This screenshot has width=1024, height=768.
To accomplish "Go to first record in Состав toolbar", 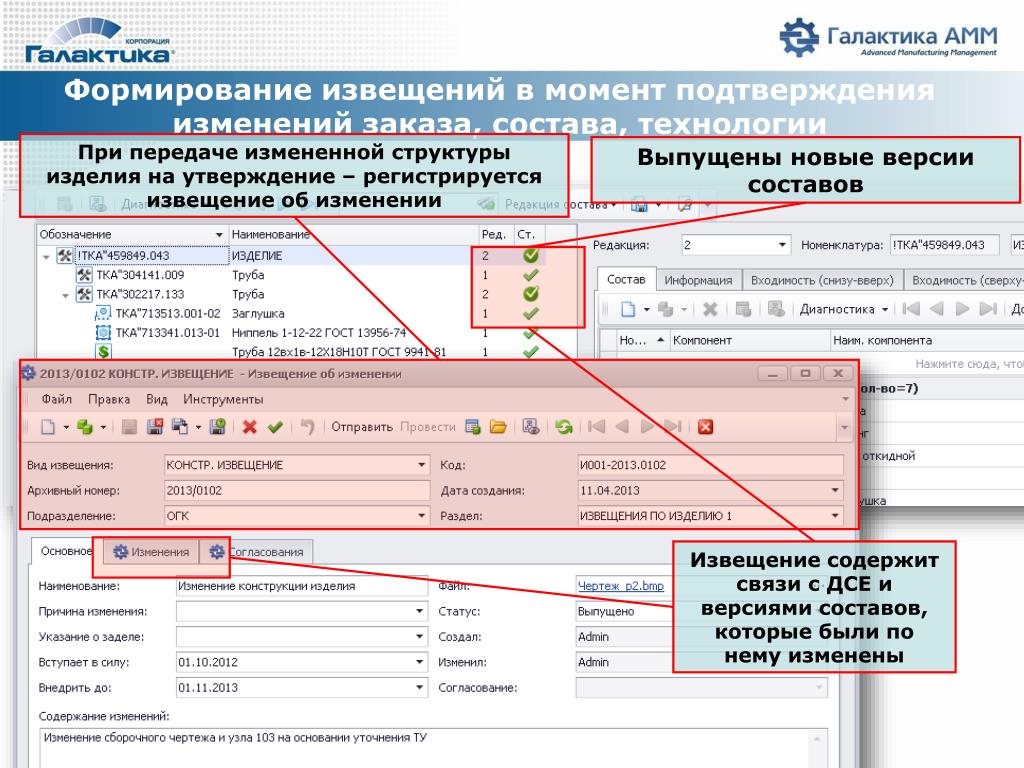I will [x=911, y=309].
